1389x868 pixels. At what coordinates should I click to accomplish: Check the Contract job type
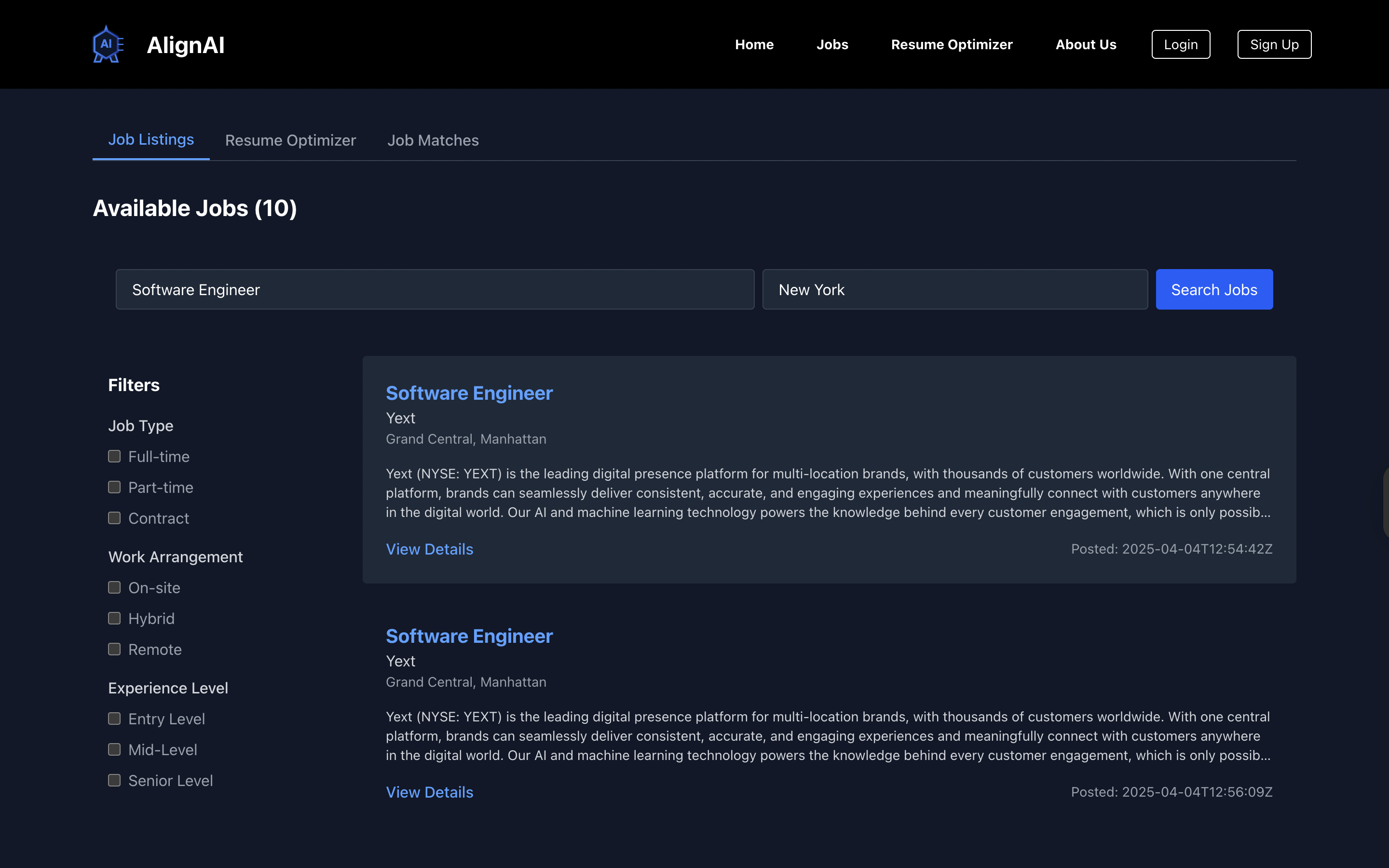click(114, 518)
